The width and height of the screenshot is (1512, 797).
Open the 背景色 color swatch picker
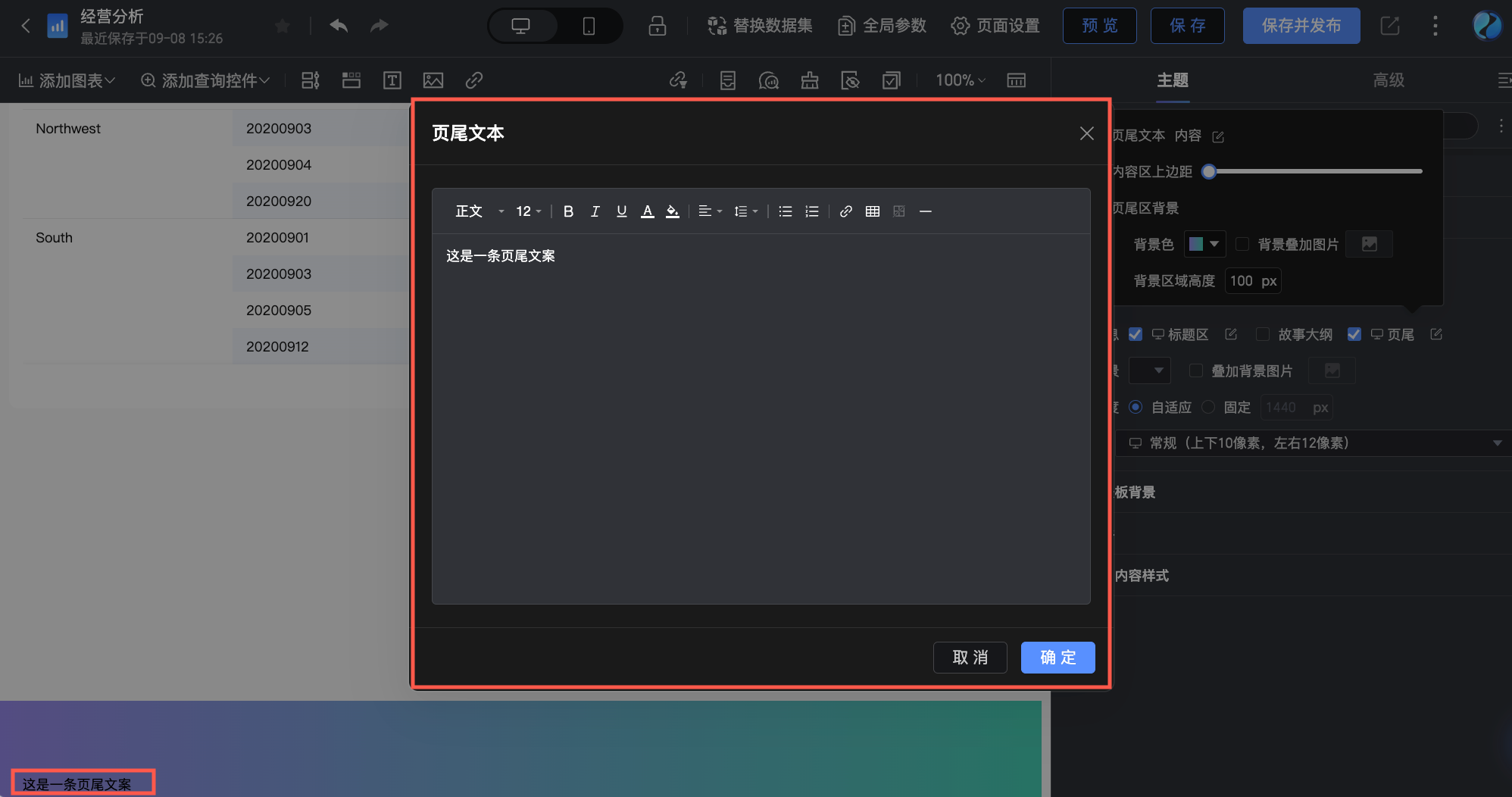(x=1204, y=244)
